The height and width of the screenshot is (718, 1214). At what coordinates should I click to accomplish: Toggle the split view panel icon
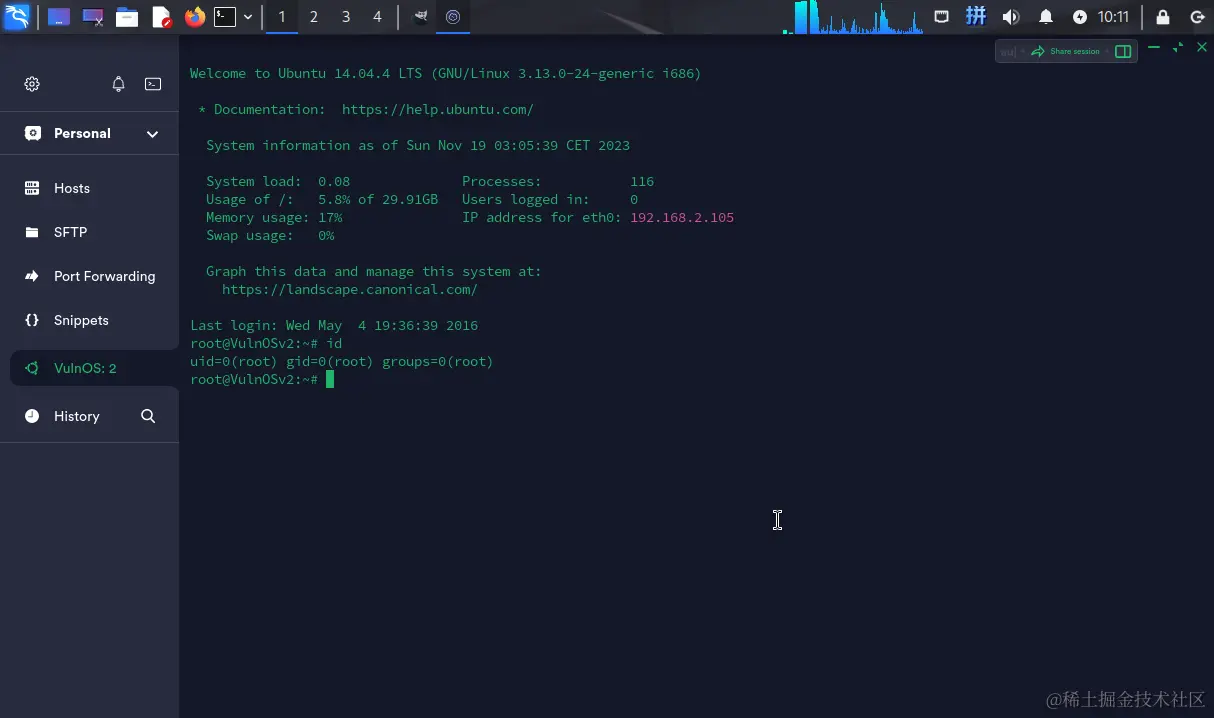tap(1123, 51)
